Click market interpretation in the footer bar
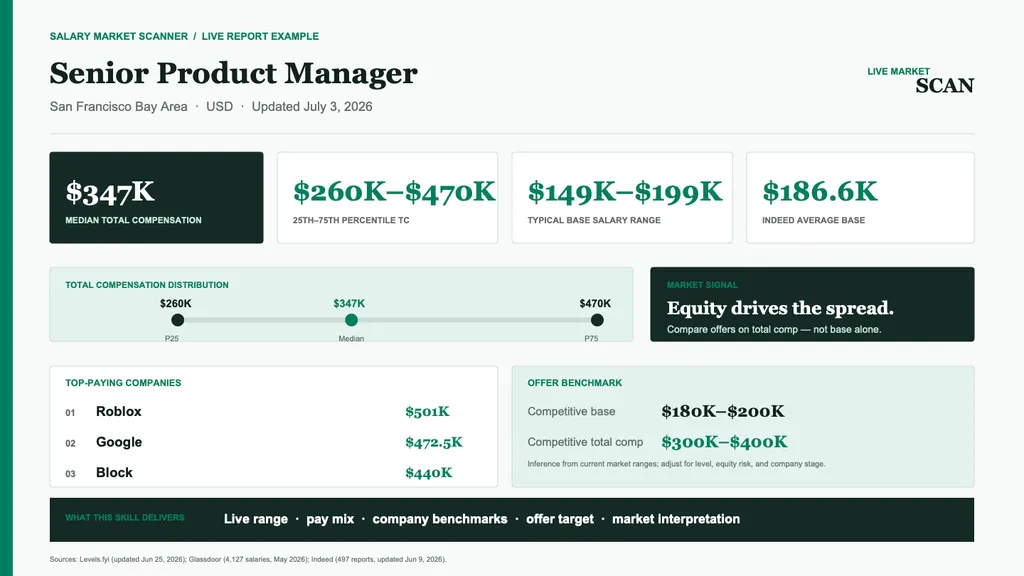Viewport: 1024px width, 576px height. [x=676, y=519]
